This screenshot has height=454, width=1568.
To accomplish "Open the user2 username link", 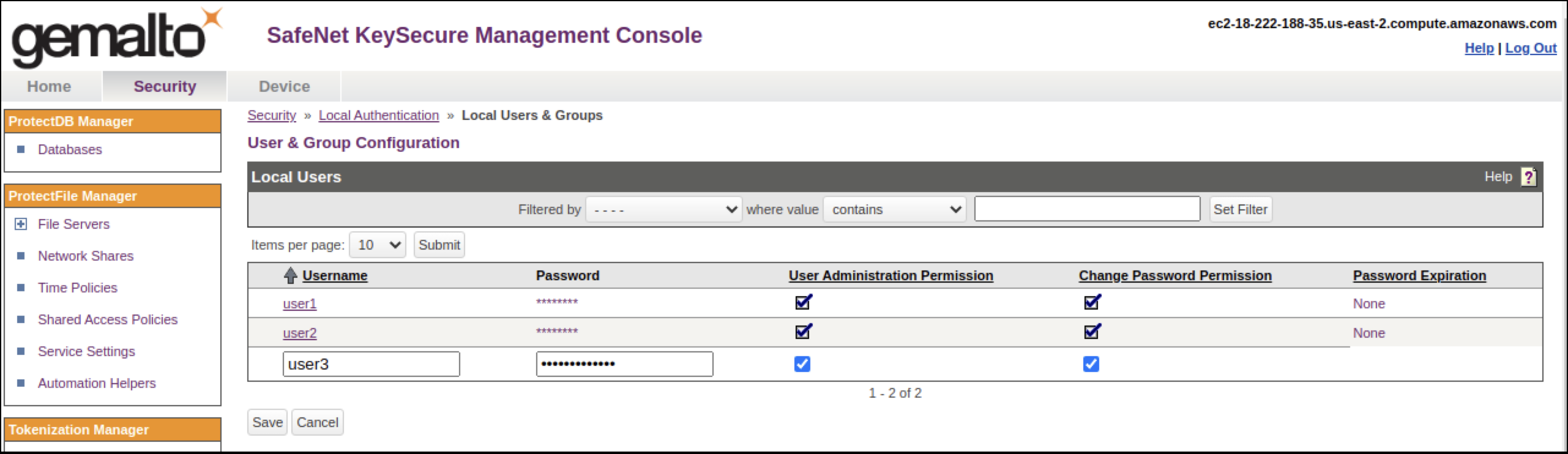I will coord(299,333).
